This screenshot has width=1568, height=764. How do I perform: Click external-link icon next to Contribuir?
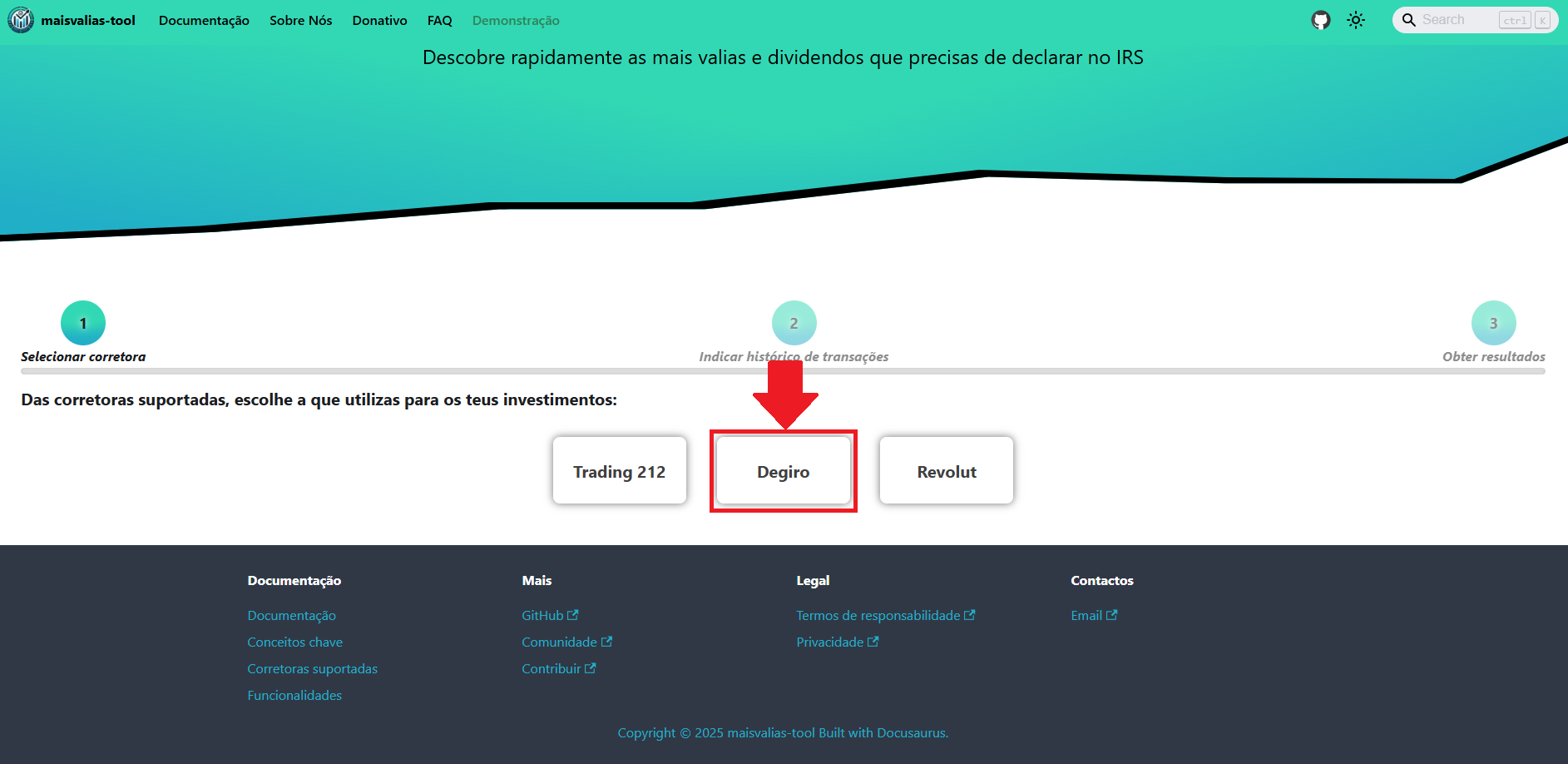point(590,668)
